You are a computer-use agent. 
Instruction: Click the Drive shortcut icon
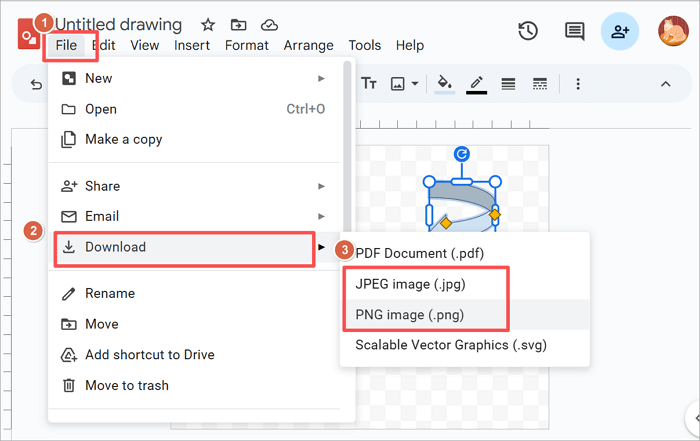coord(69,355)
